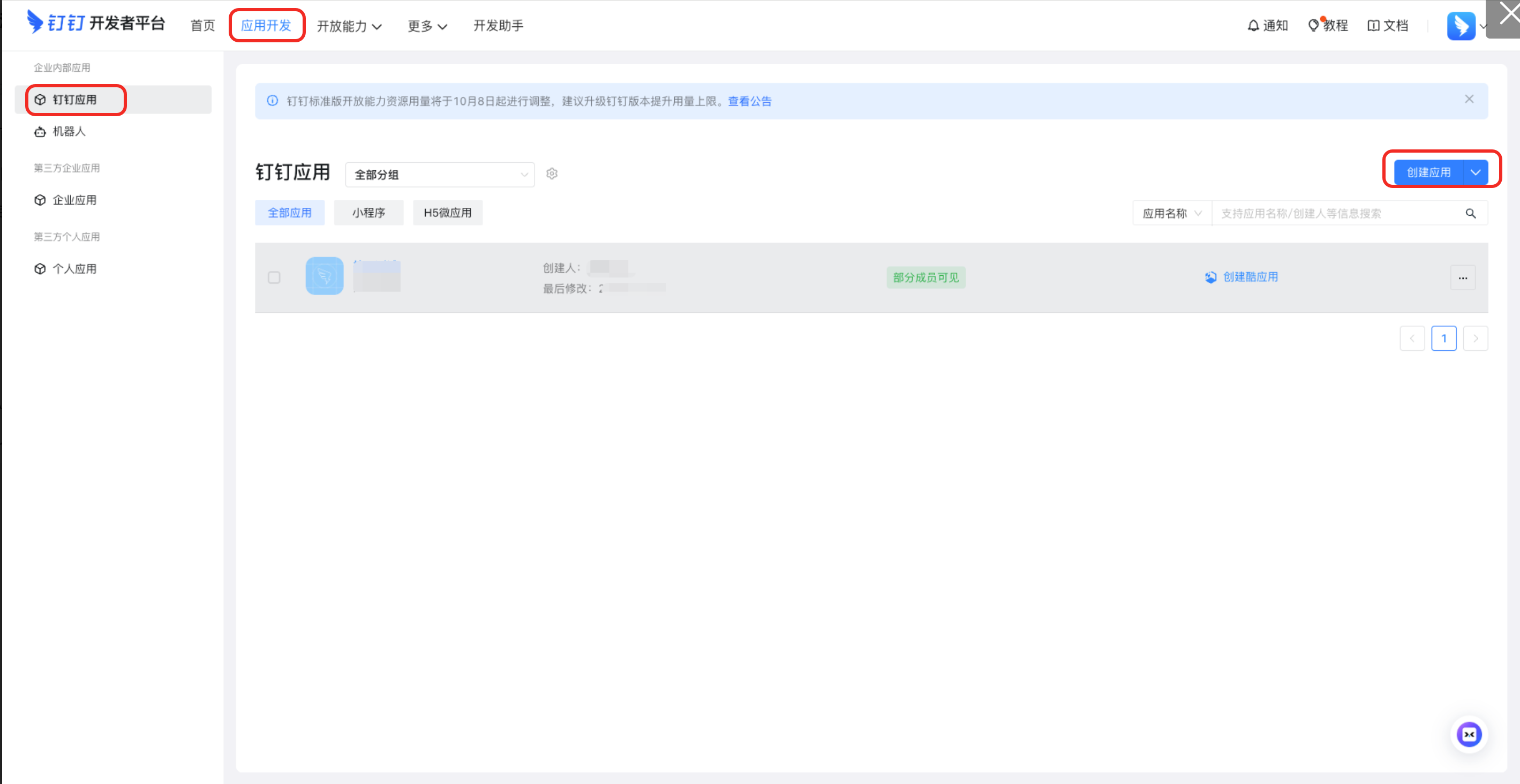The image size is (1520, 784).
Task: Expand the 全部分组 group dropdown
Action: click(440, 175)
